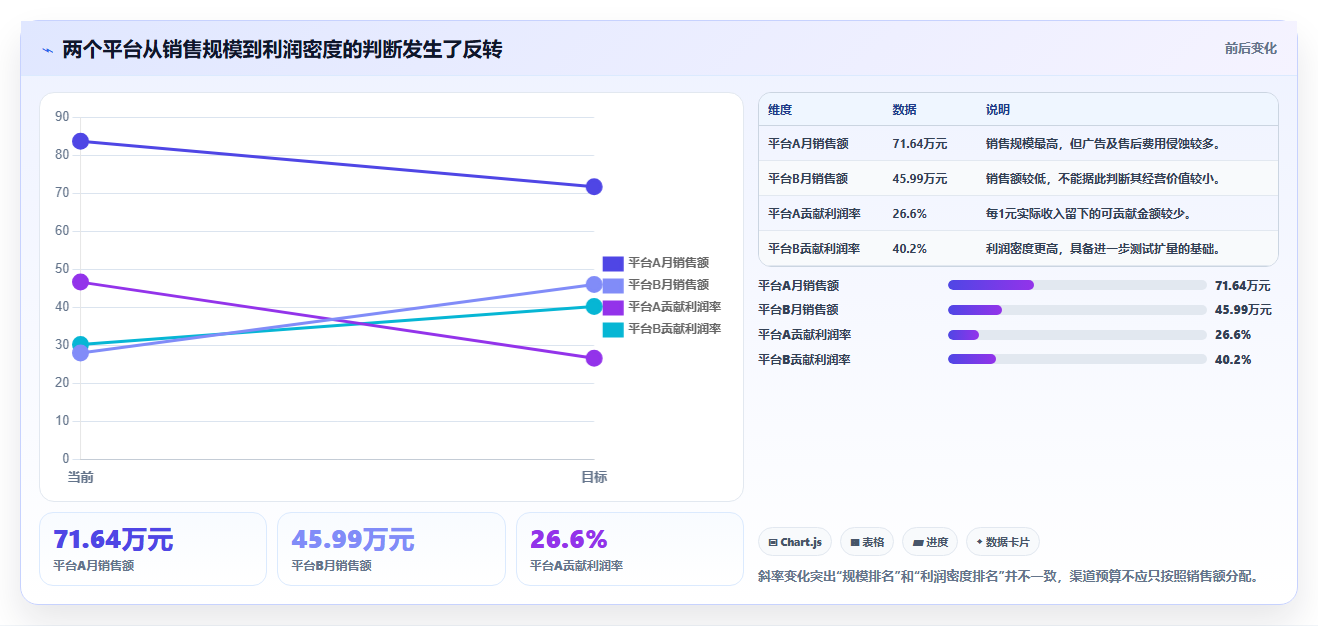This screenshot has height=626, width=1318.
Task: Click the 目标 x-axis label
Action: [x=594, y=477]
